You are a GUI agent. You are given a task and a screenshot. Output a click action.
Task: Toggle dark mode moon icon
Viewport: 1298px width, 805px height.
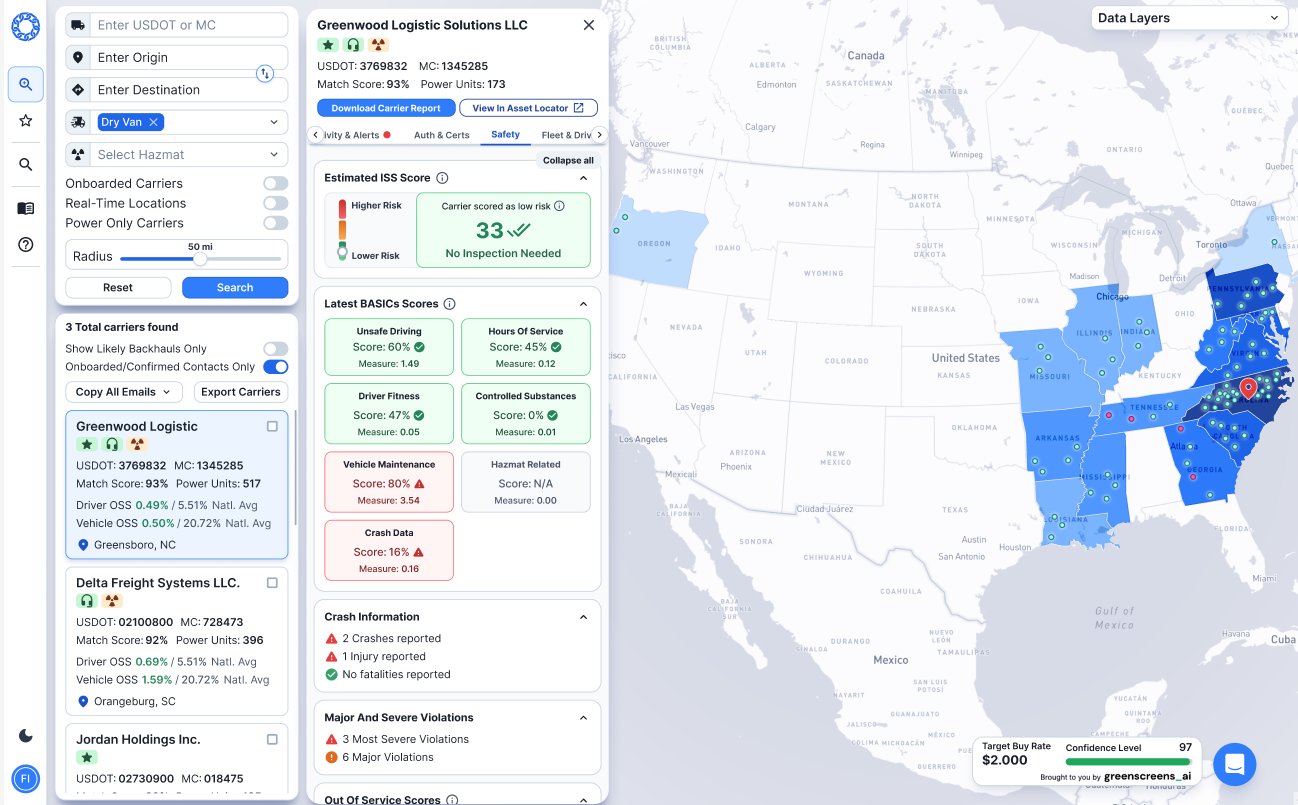26,736
